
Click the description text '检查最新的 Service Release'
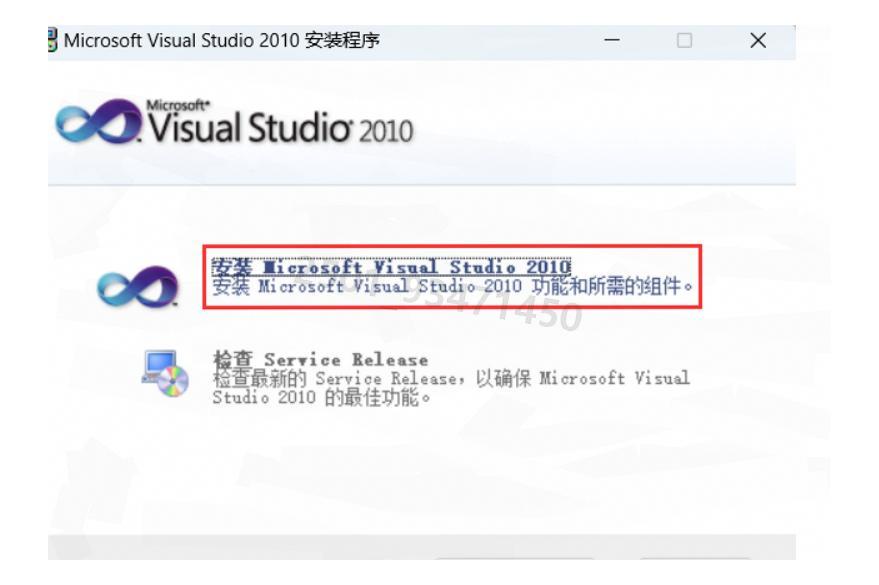(x=335, y=378)
